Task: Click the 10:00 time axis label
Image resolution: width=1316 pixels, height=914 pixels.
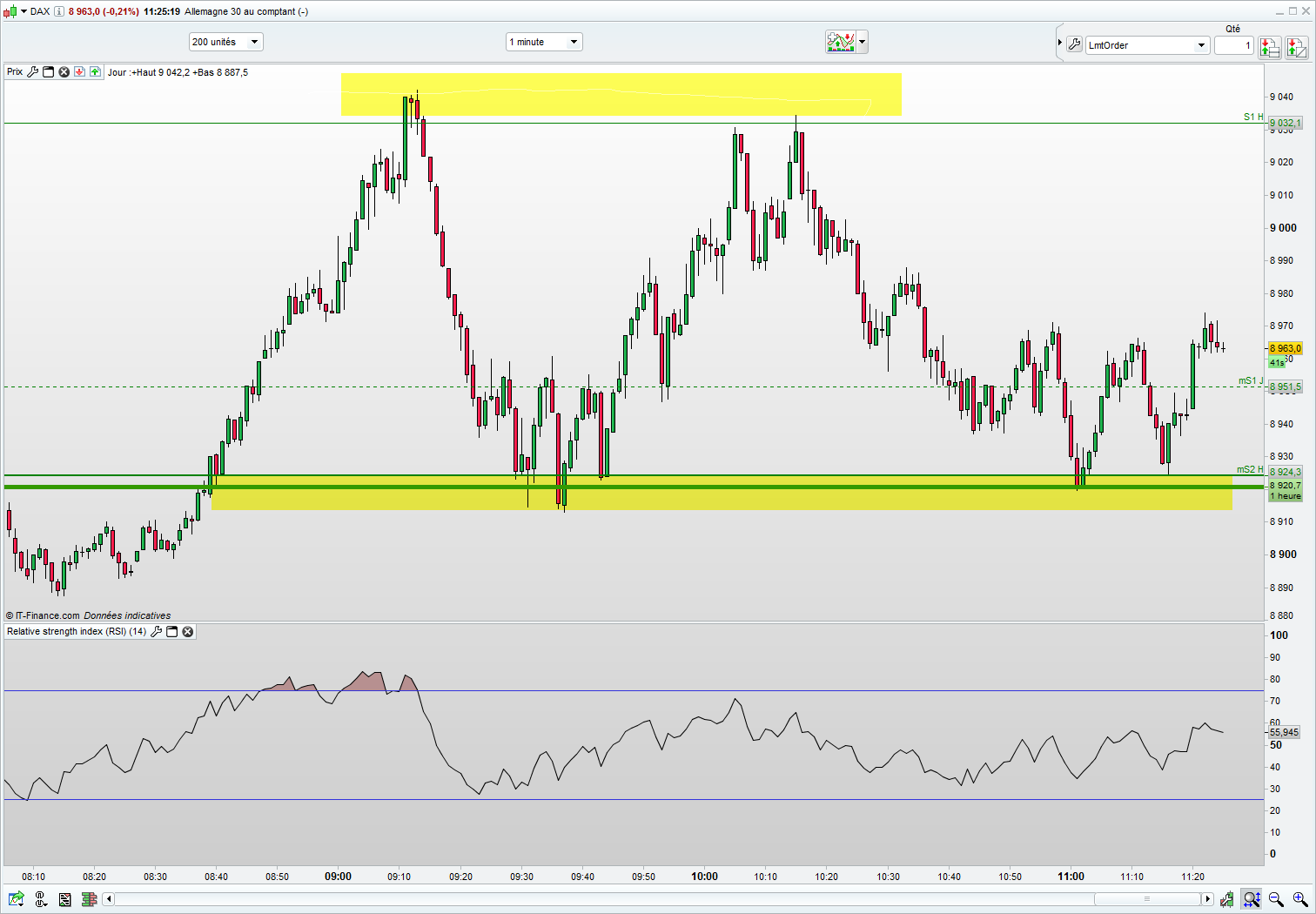Action: point(704,877)
